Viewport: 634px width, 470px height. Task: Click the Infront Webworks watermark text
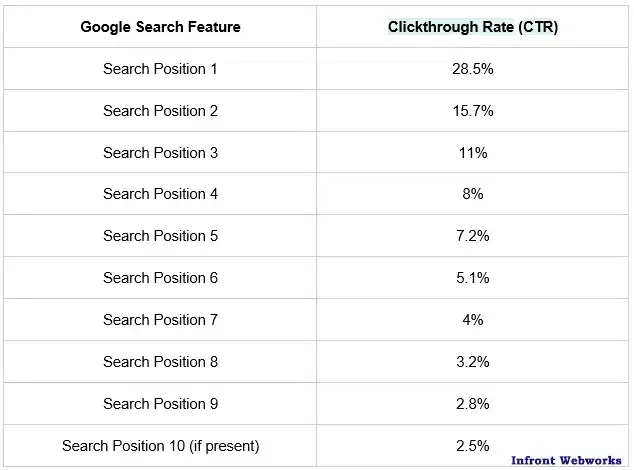point(568,460)
